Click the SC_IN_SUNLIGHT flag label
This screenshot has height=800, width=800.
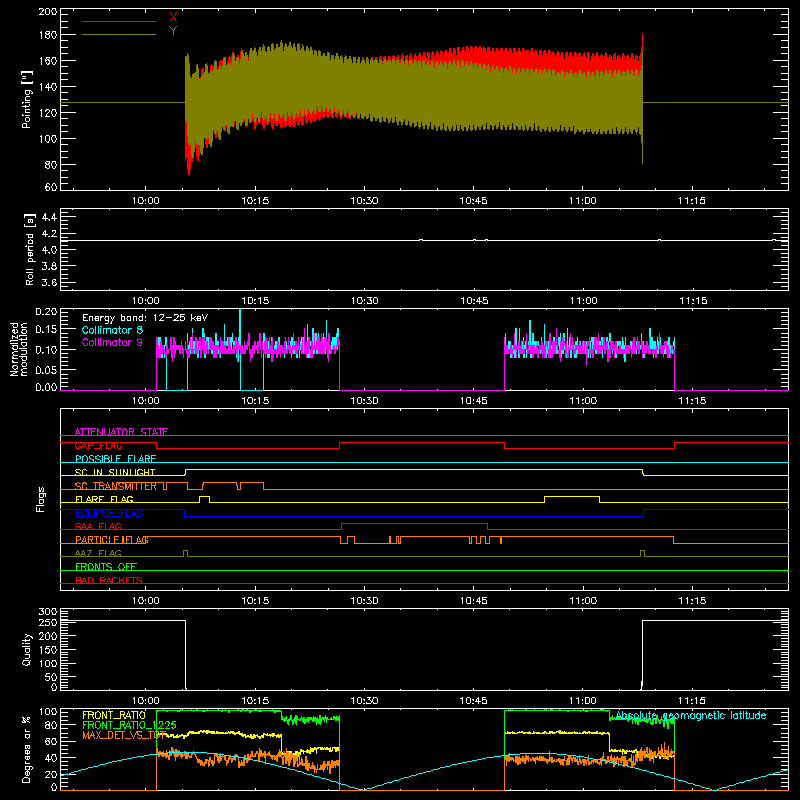pos(115,472)
